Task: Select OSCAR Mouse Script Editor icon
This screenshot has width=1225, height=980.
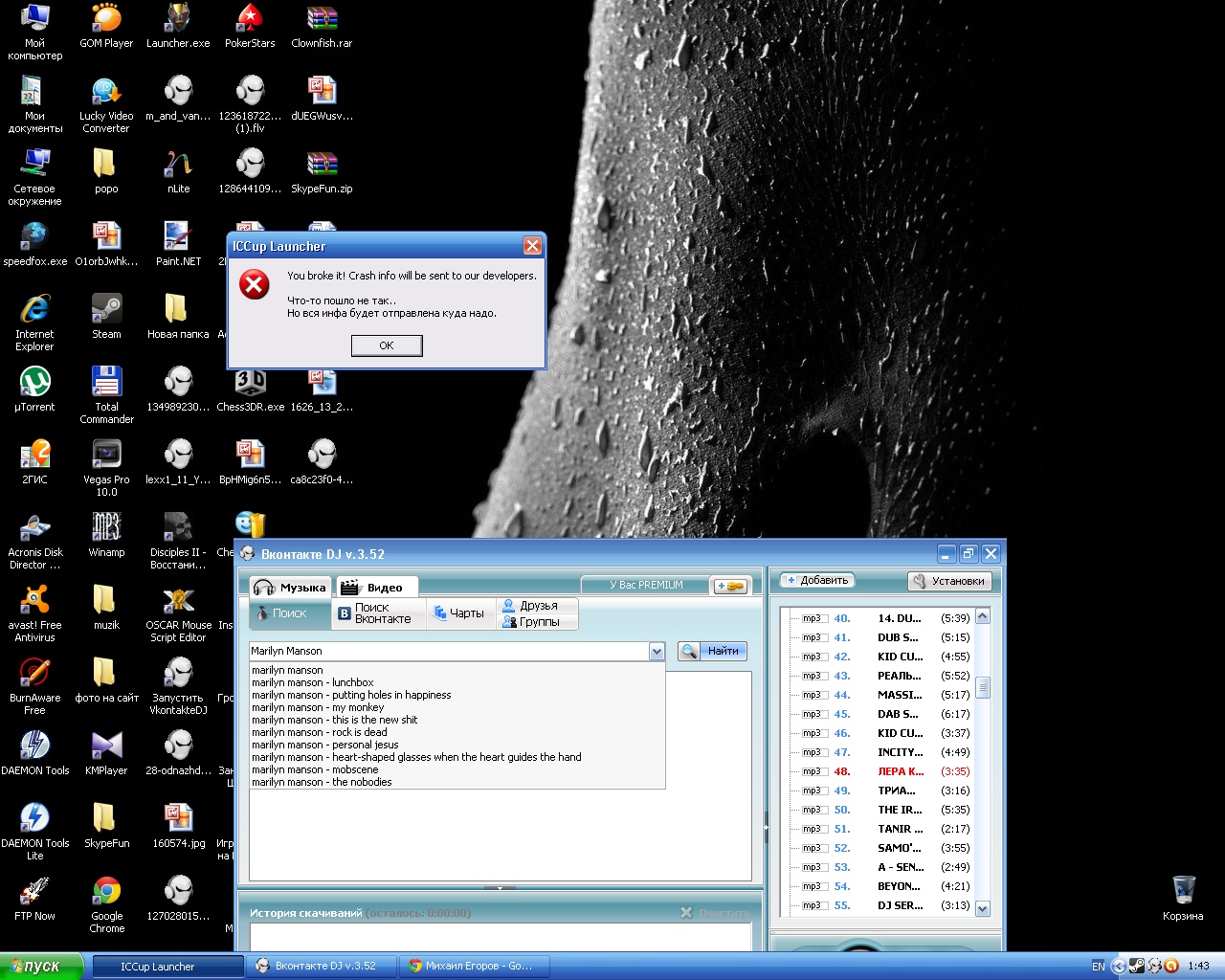Action: pyautogui.click(x=178, y=613)
